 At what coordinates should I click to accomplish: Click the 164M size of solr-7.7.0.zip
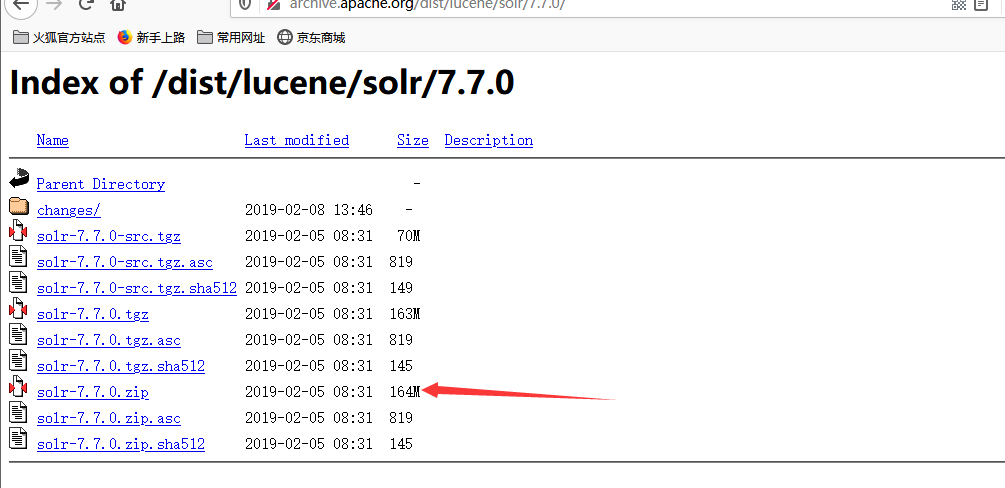click(405, 392)
